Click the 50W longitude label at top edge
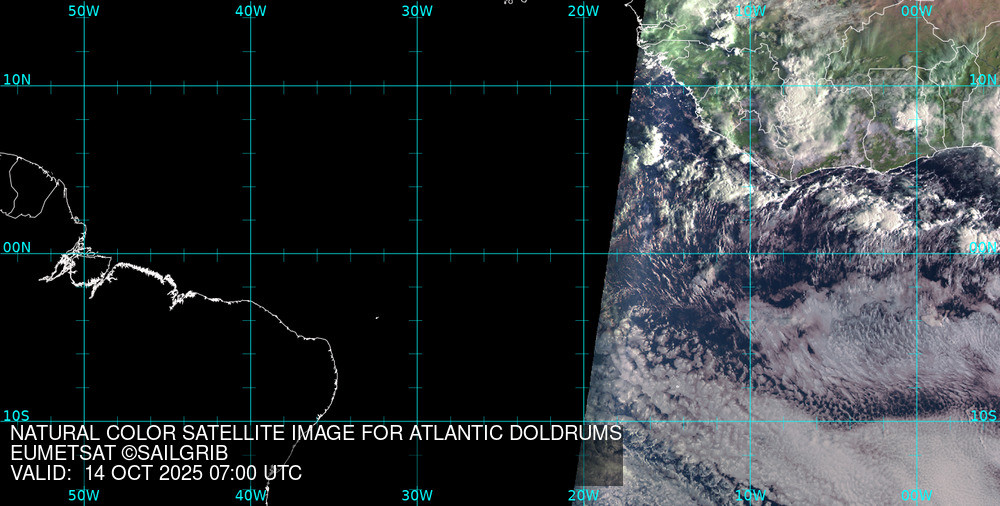 coord(83,11)
